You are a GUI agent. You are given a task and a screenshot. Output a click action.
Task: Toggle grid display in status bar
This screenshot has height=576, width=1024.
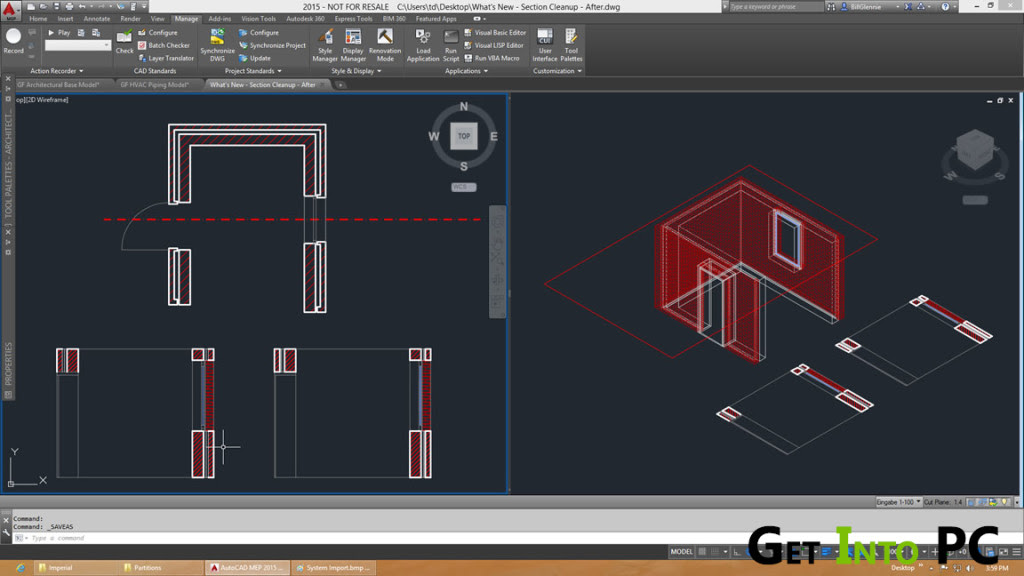coord(703,552)
